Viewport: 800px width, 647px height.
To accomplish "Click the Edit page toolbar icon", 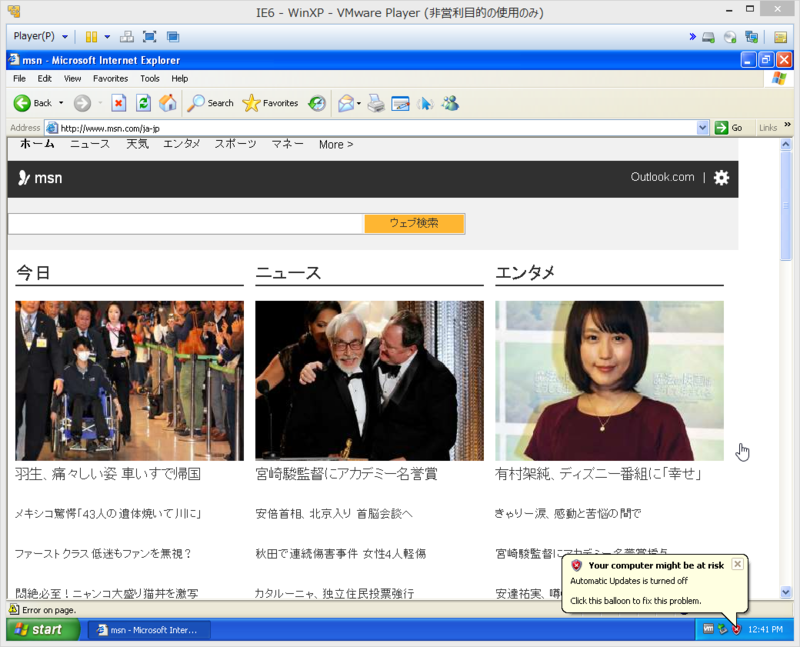I will [401, 104].
